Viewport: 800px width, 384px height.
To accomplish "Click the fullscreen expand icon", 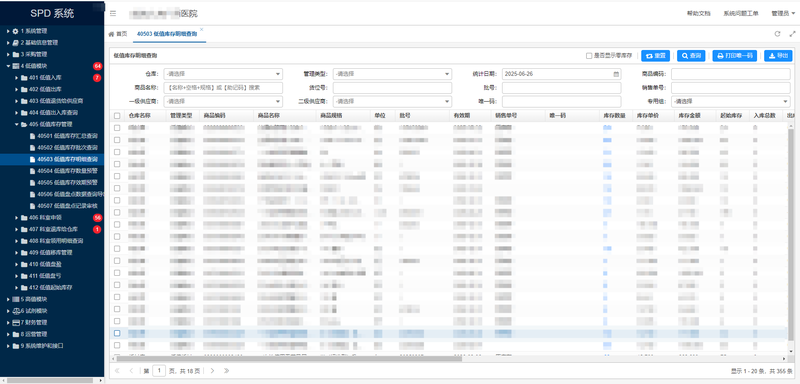I will tap(792, 34).
